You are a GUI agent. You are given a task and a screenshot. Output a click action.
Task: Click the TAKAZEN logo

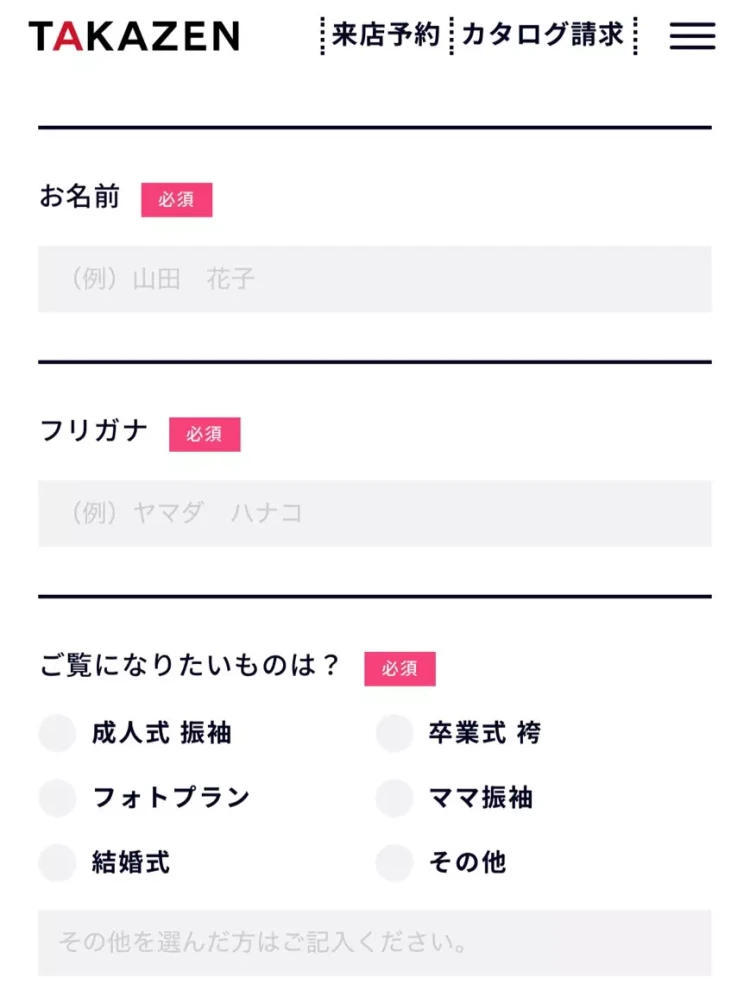(134, 36)
